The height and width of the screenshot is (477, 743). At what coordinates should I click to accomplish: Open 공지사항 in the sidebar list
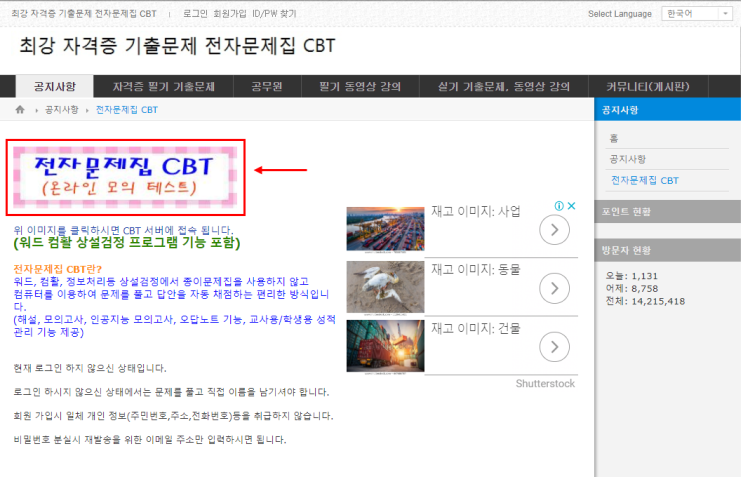click(x=627, y=159)
